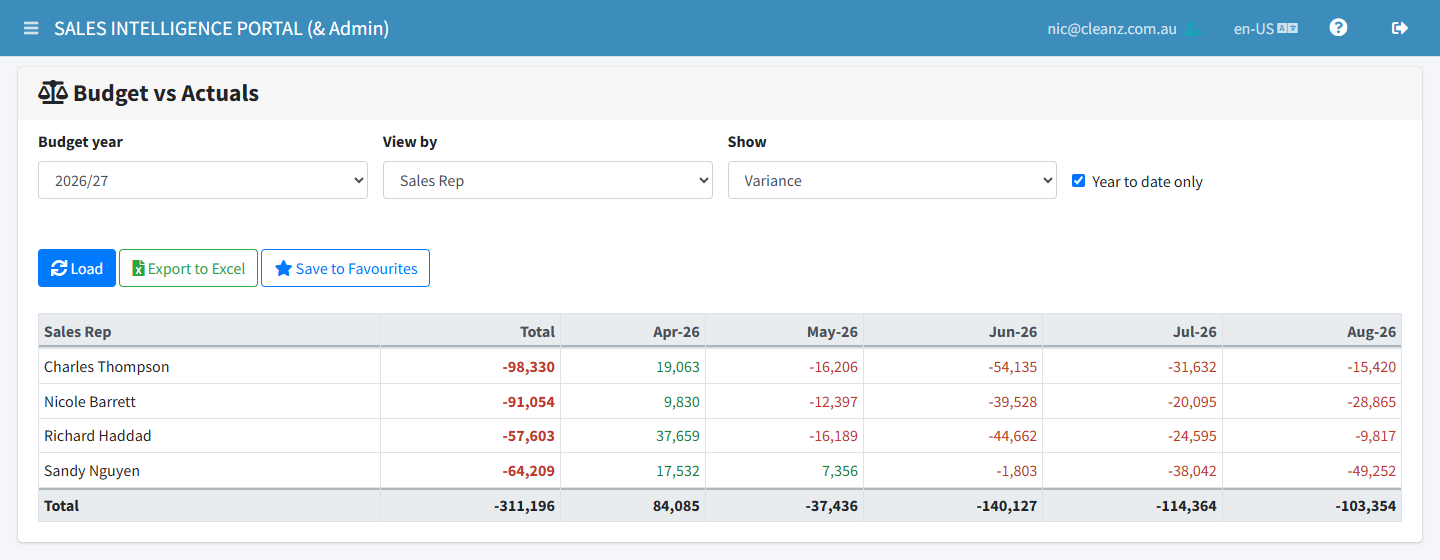Click Nicole Barrett's Jul-26 value -20,095
Image resolution: width=1440 pixels, height=560 pixels.
pyautogui.click(x=1192, y=402)
